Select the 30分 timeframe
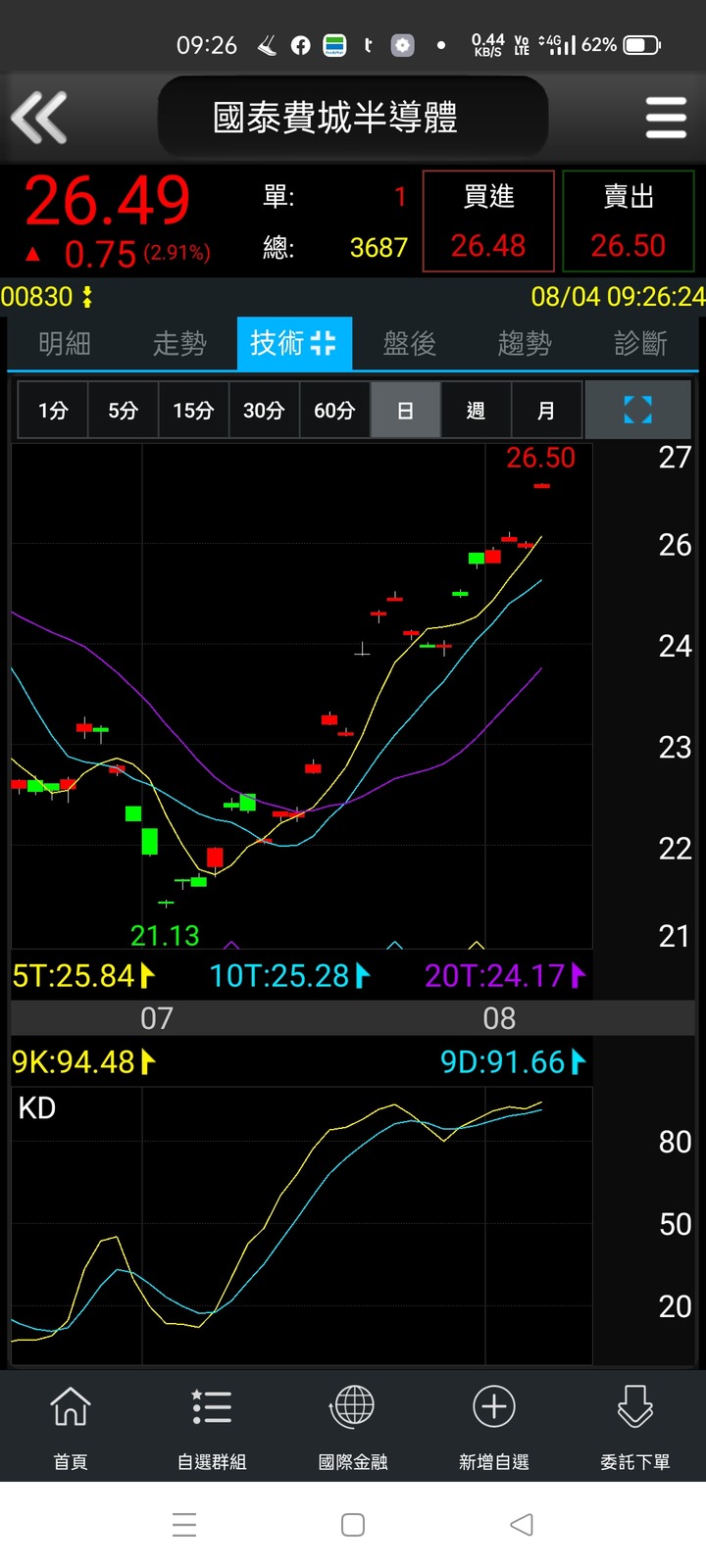 264,410
